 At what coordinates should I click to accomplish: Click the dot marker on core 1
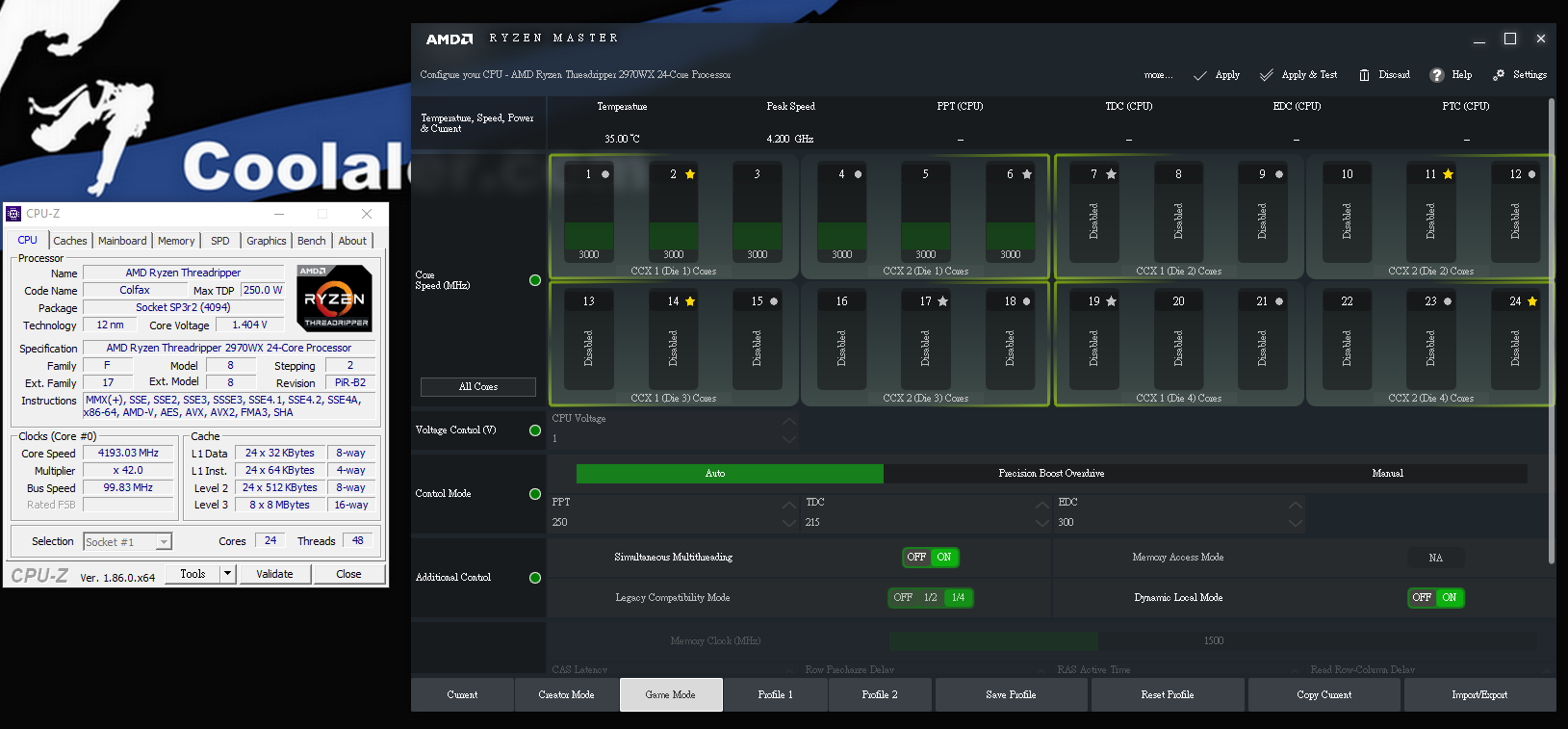pos(605,174)
